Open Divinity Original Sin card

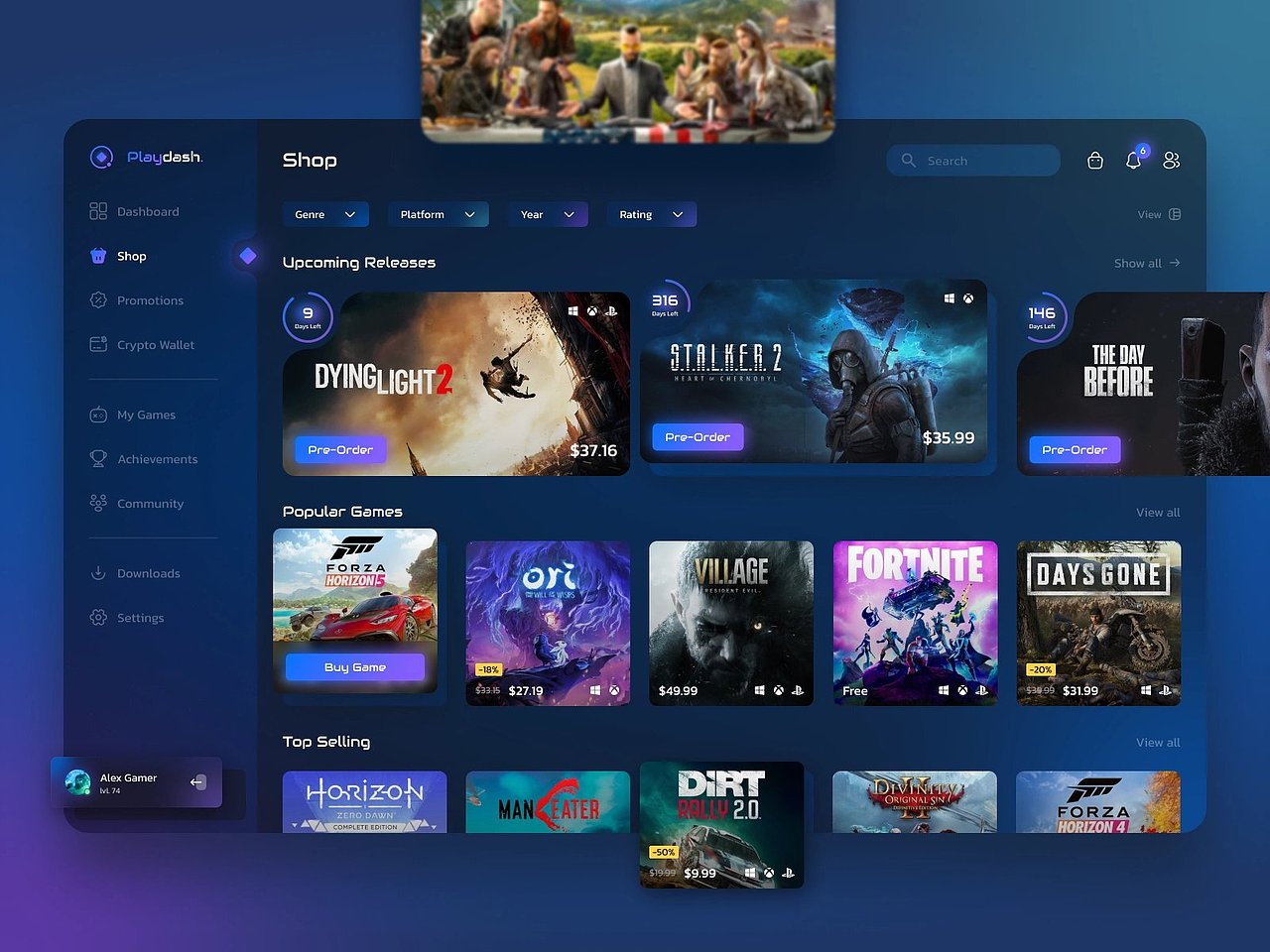(915, 802)
